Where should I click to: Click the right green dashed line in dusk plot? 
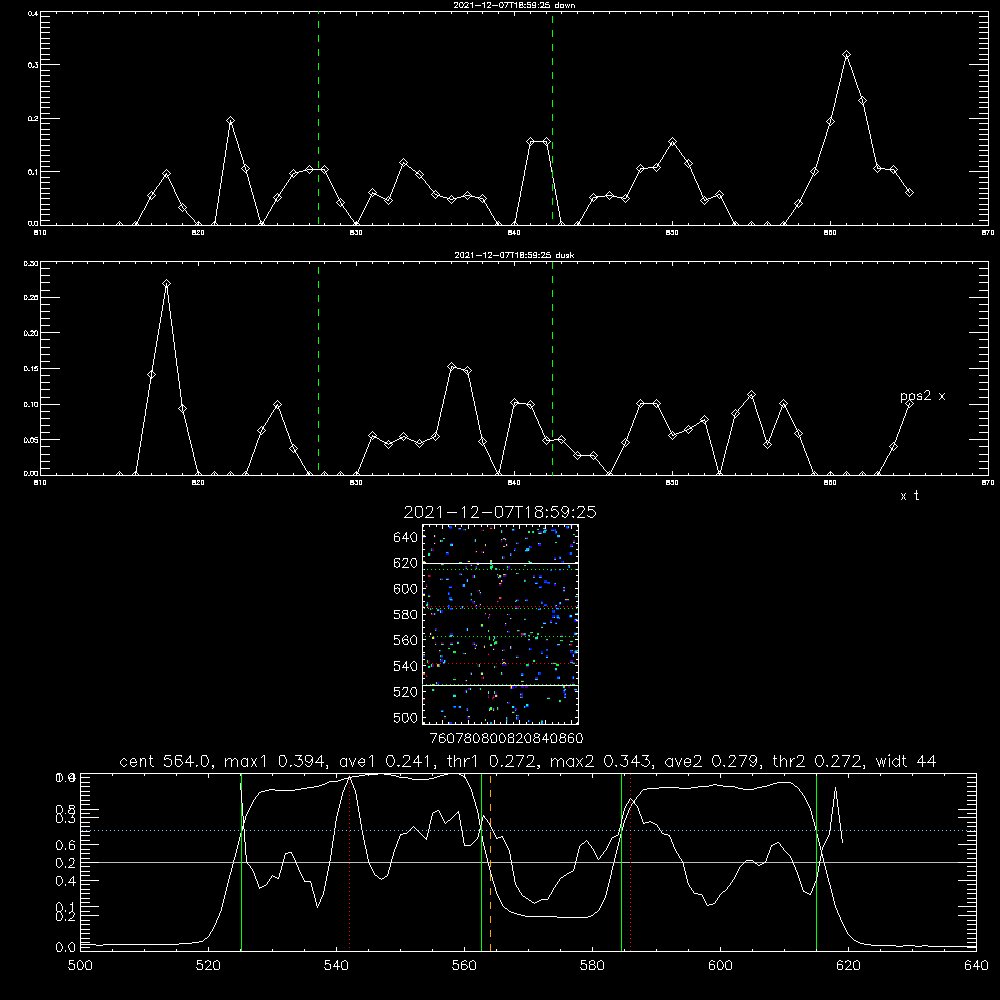point(552,369)
